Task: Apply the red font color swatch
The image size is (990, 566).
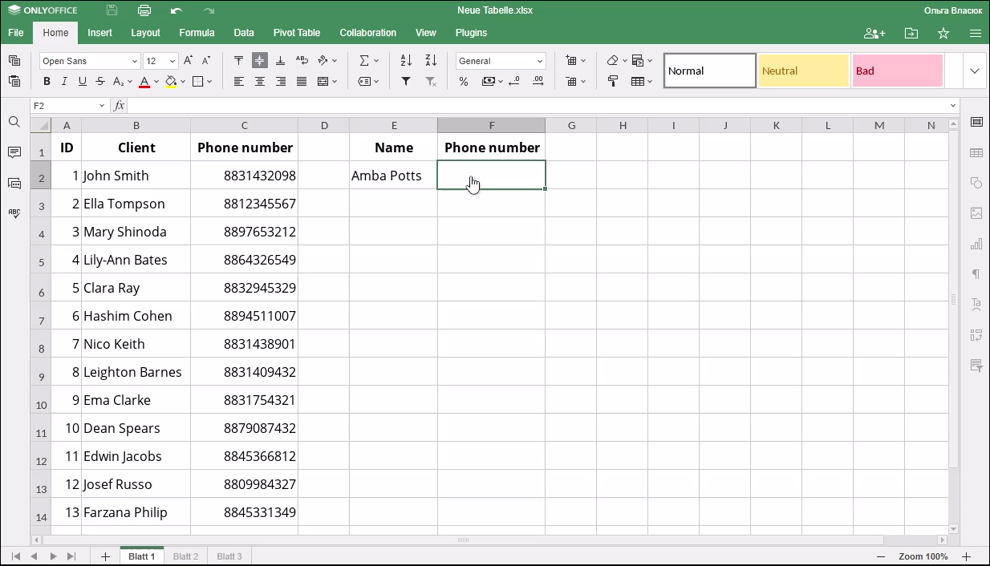Action: (x=144, y=81)
